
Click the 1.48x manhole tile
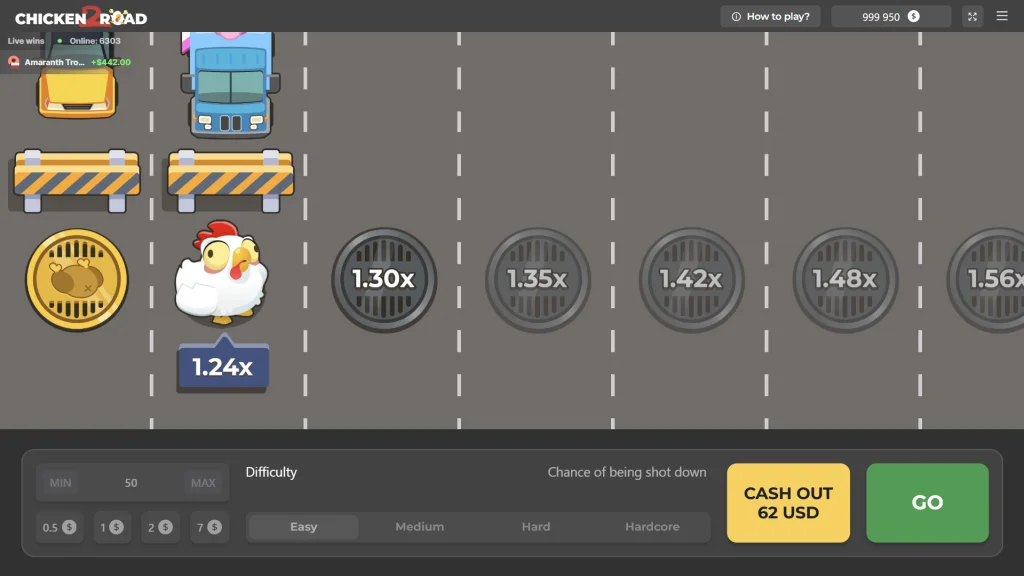[845, 280]
